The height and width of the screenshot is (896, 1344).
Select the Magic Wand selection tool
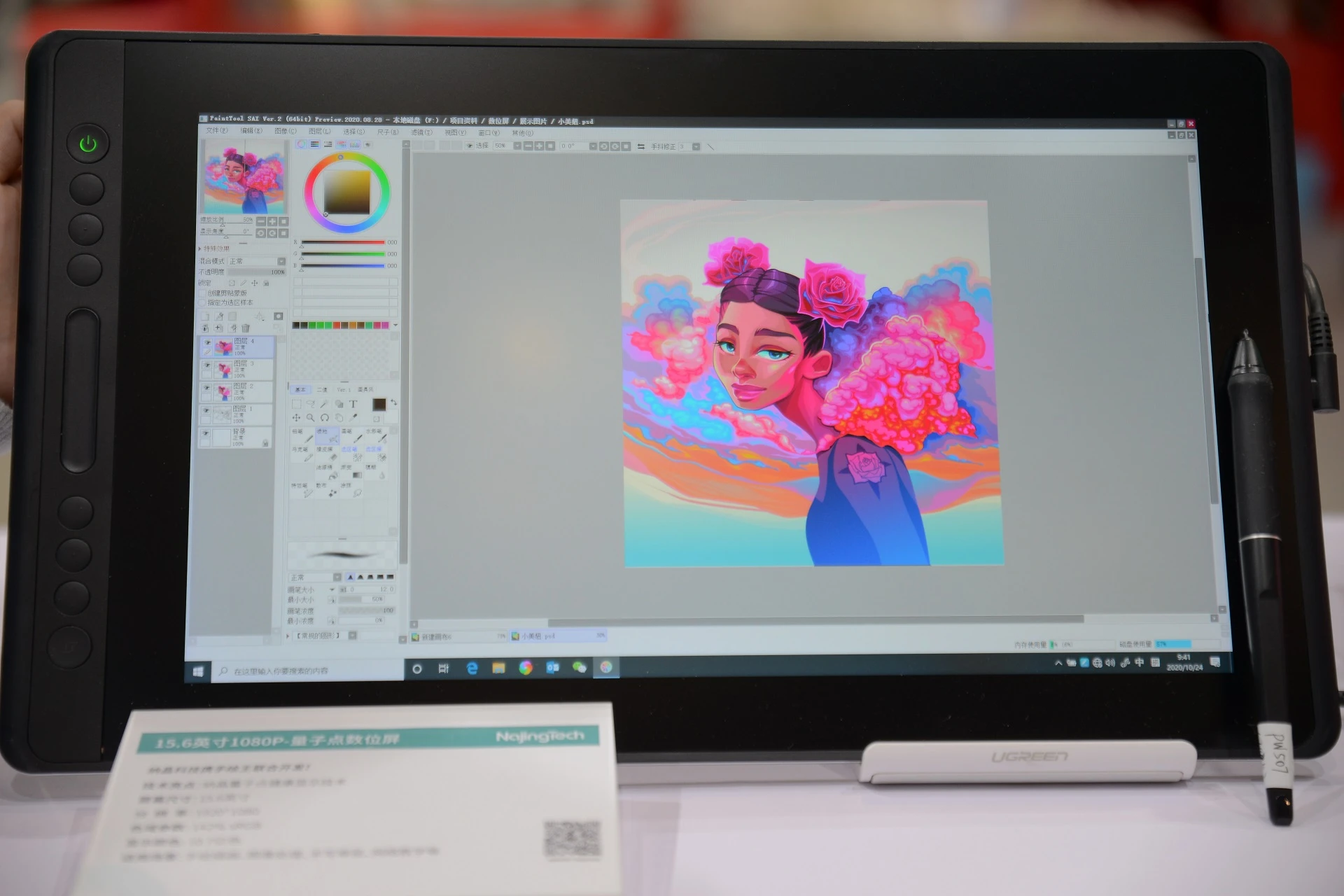point(324,404)
